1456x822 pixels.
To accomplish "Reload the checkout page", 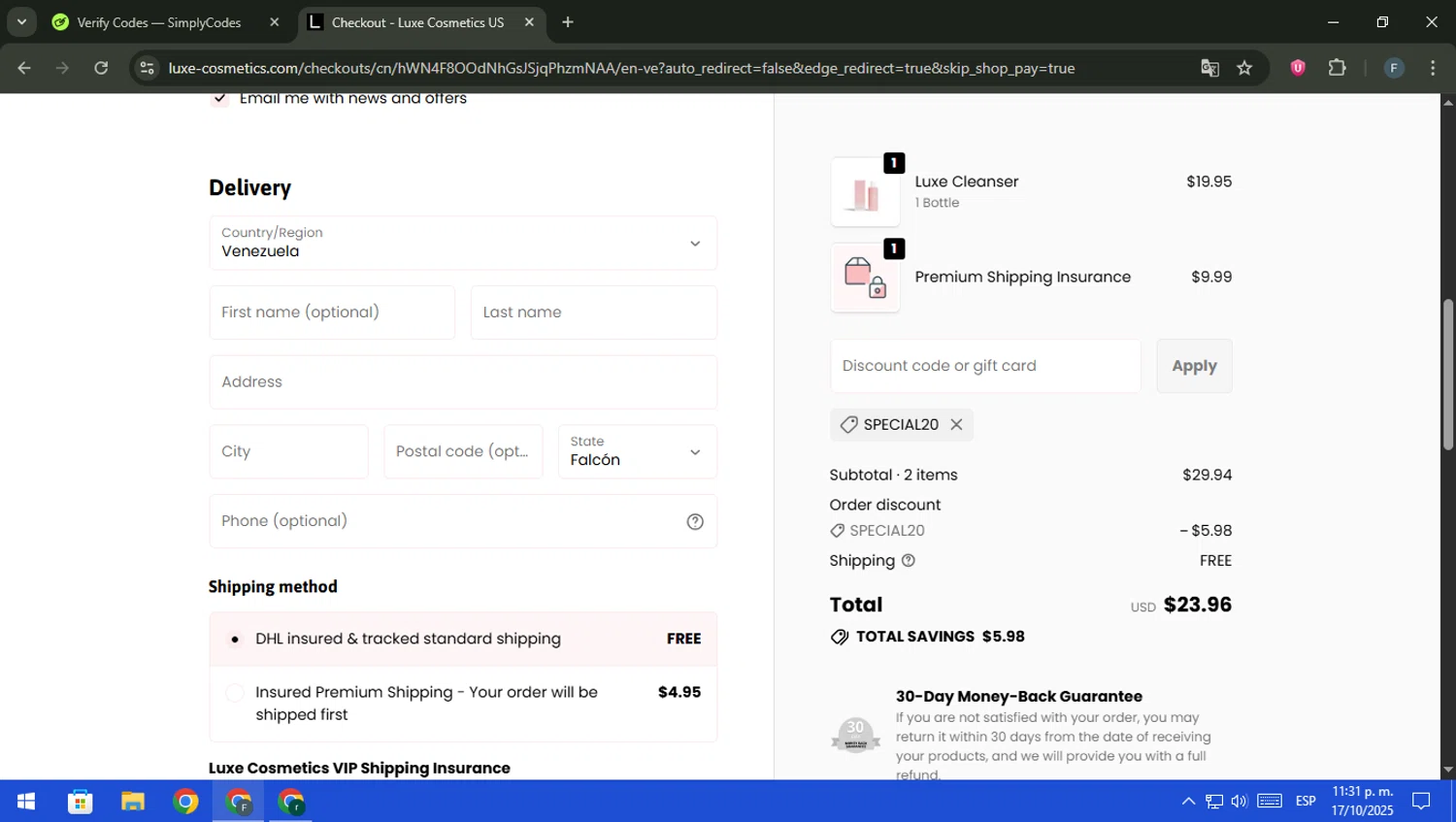I will tap(101, 68).
